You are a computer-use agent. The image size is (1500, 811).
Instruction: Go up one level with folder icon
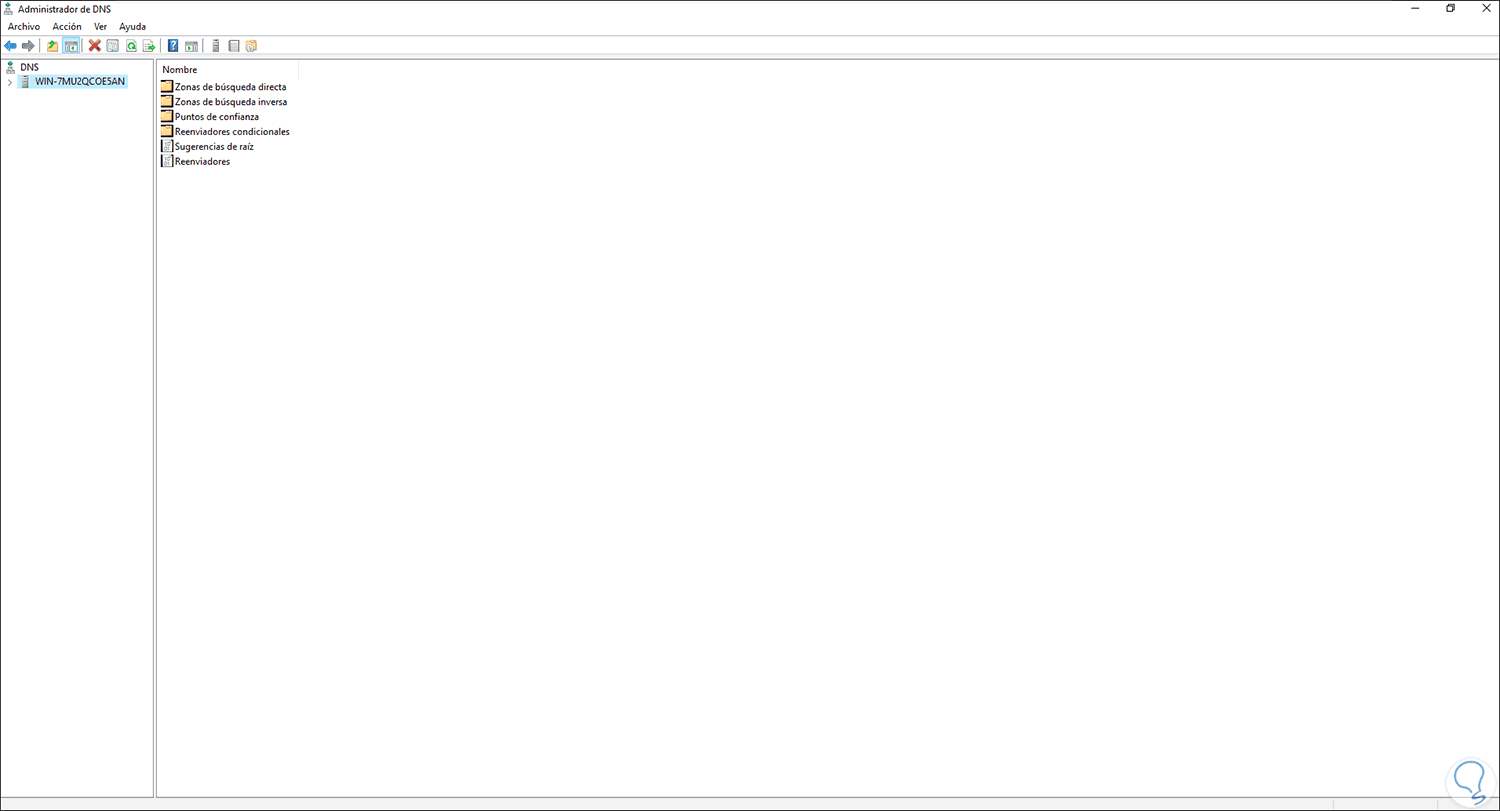click(x=53, y=46)
